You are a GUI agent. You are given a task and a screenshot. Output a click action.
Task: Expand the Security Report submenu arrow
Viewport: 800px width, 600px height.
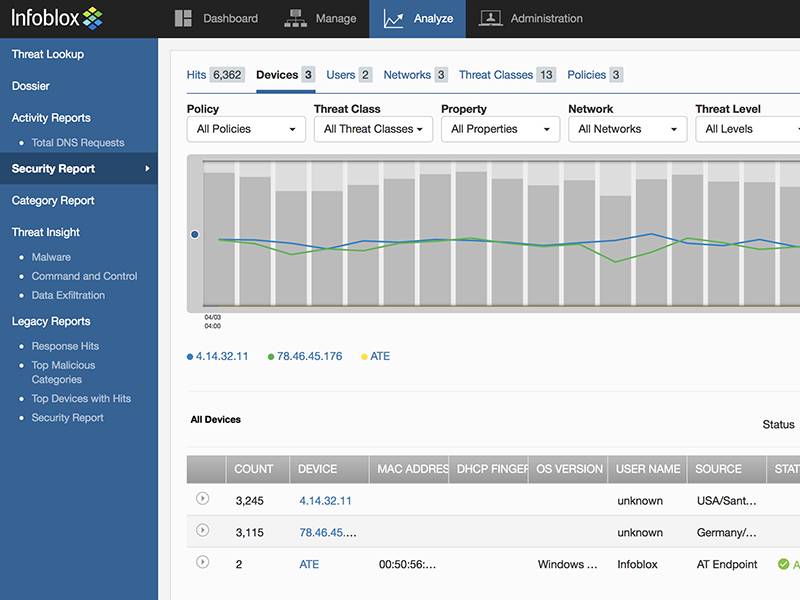tap(147, 168)
